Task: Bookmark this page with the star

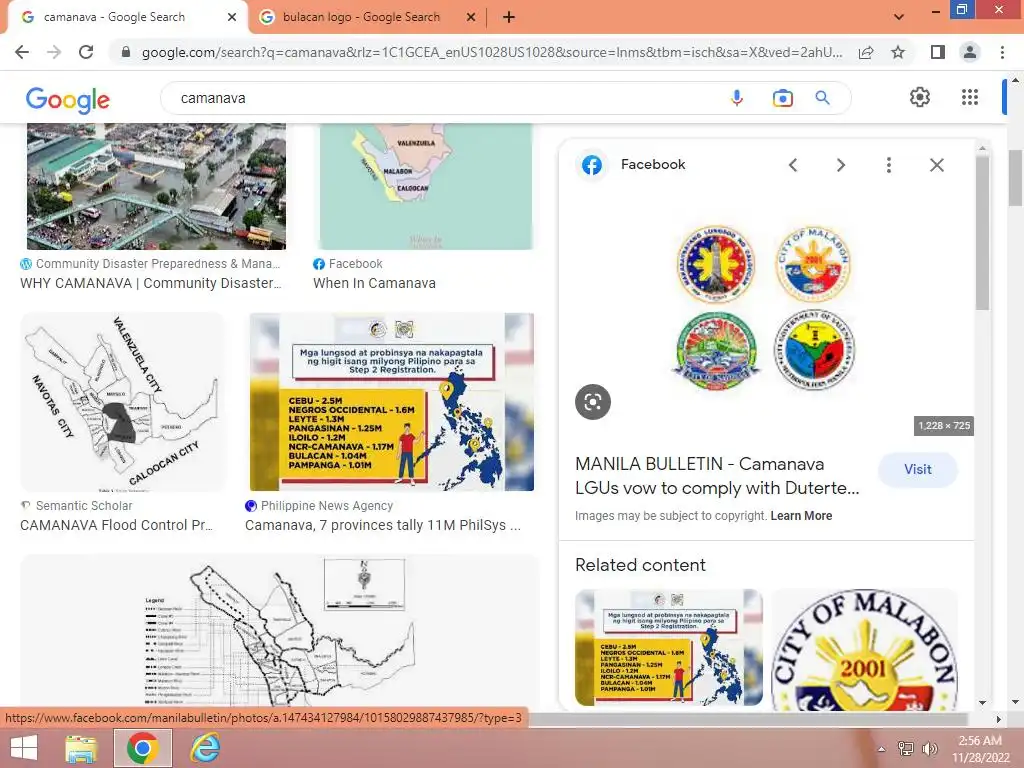Action: point(898,52)
